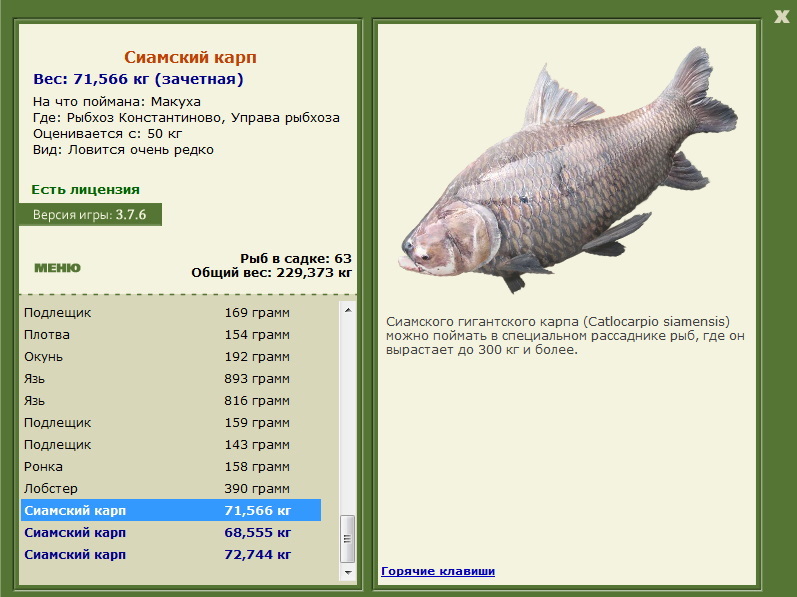Click the scrollbar down arrow
This screenshot has height=597, width=797.
click(348, 573)
